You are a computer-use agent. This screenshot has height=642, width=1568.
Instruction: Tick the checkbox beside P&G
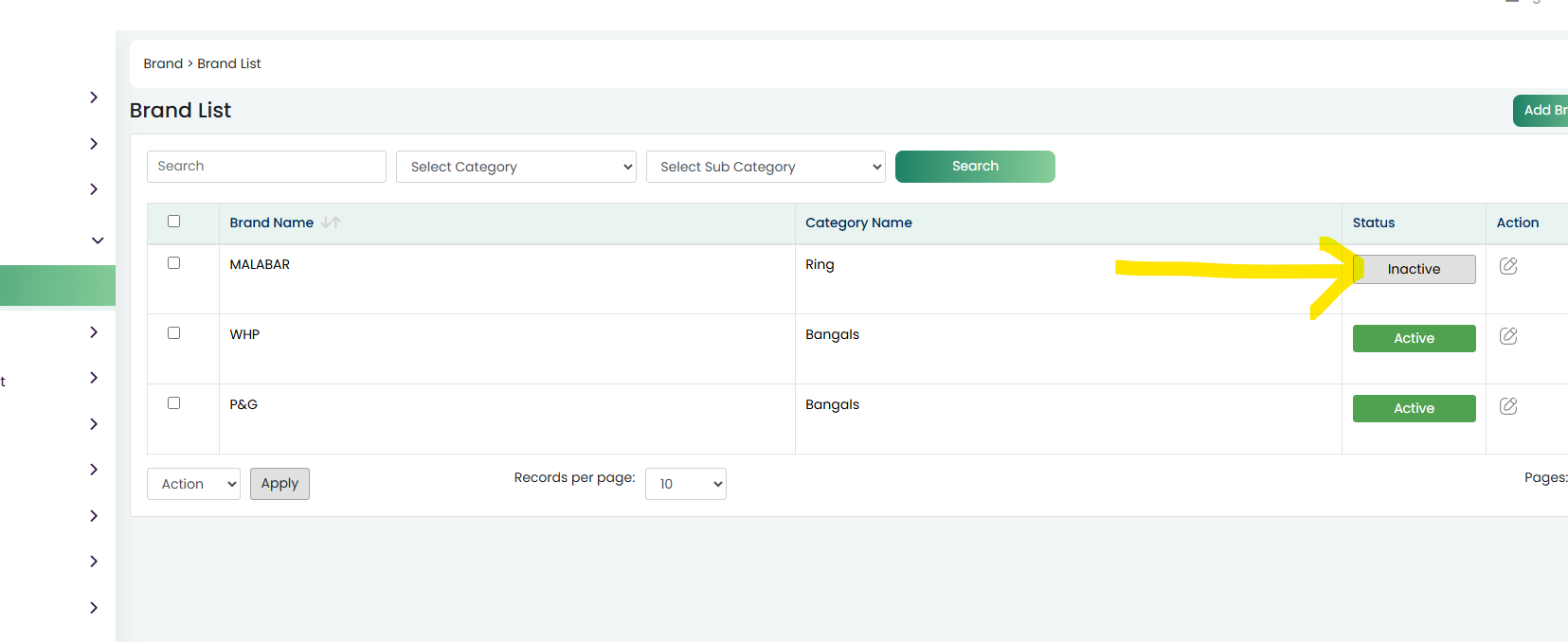pos(173,402)
